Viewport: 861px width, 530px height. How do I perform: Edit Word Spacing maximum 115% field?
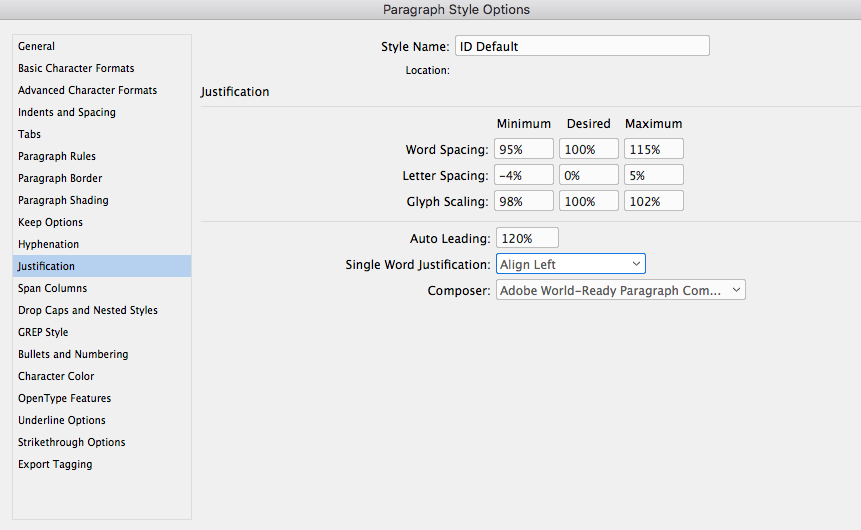[x=653, y=149]
